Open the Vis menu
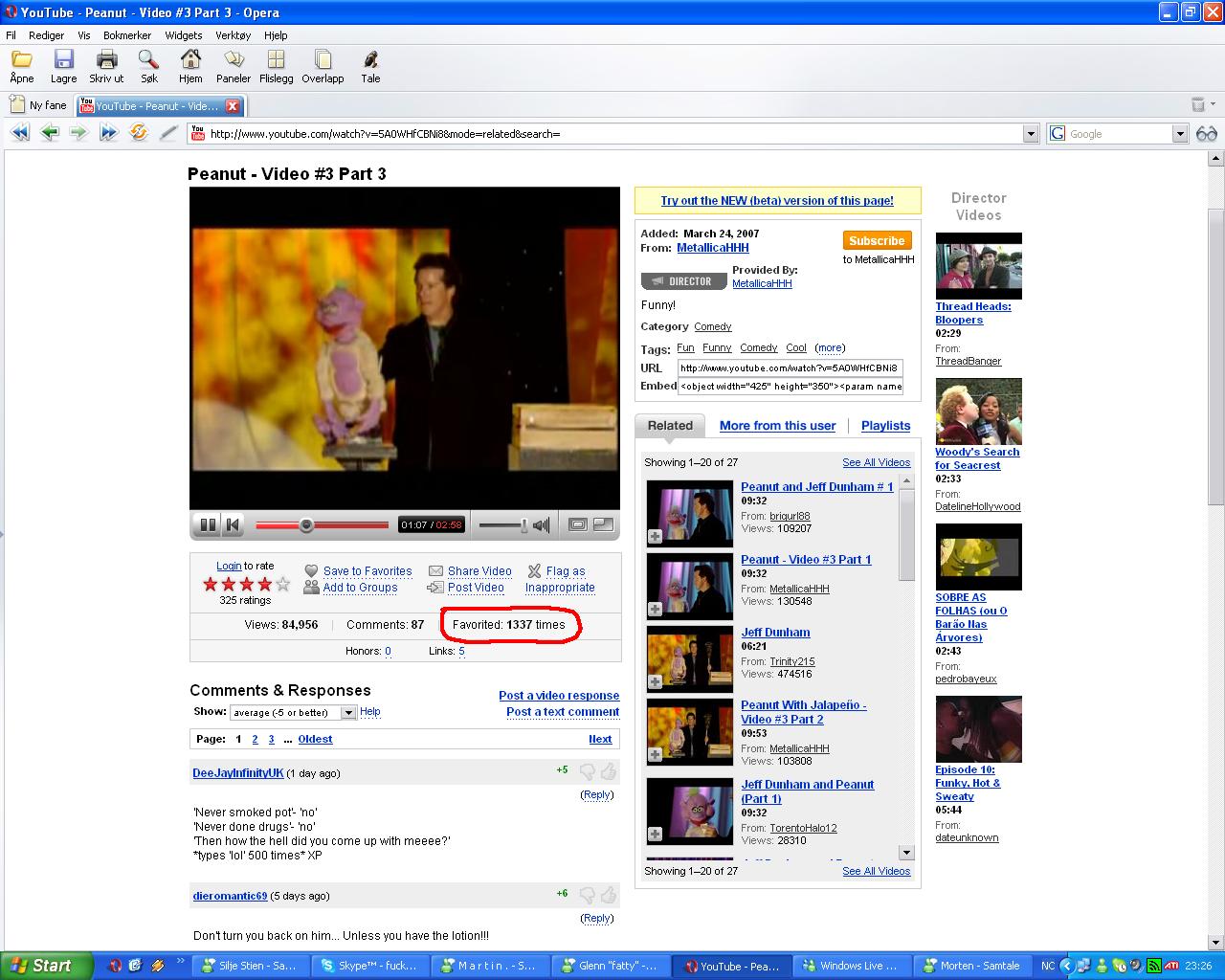Screen dimensions: 1225x980 (x=84, y=34)
